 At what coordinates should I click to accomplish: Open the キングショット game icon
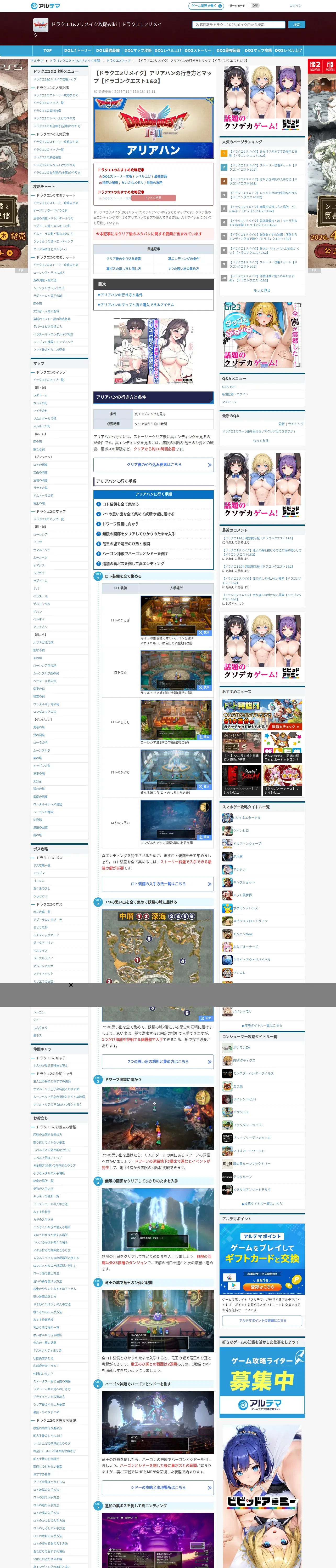pyautogui.click(x=227, y=882)
